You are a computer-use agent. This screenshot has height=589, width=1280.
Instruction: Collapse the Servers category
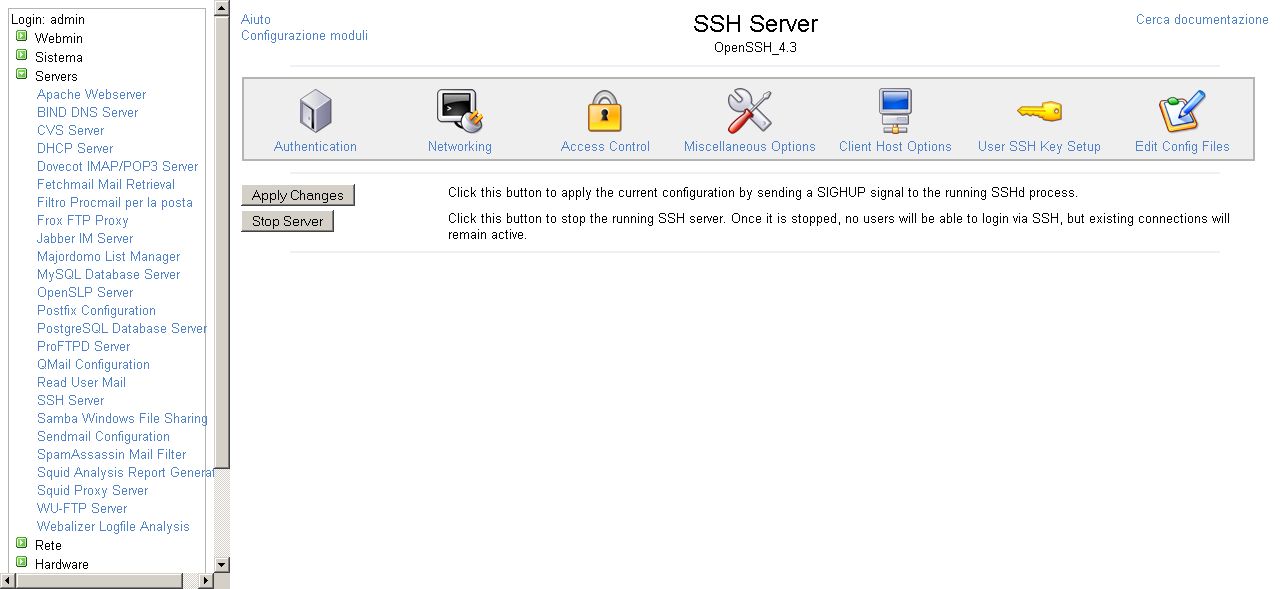pos(22,75)
